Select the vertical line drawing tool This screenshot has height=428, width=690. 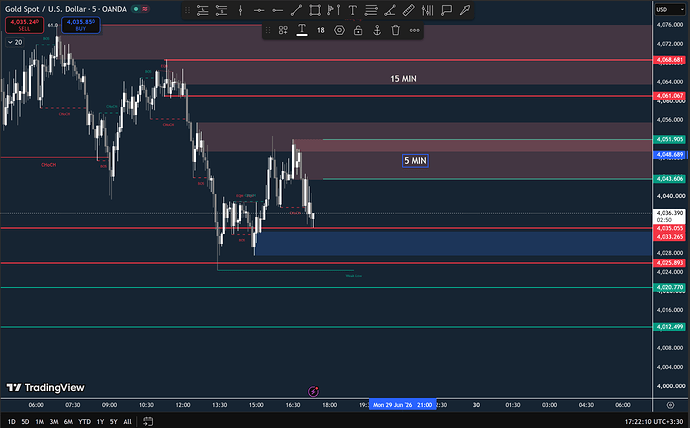tap(240, 10)
